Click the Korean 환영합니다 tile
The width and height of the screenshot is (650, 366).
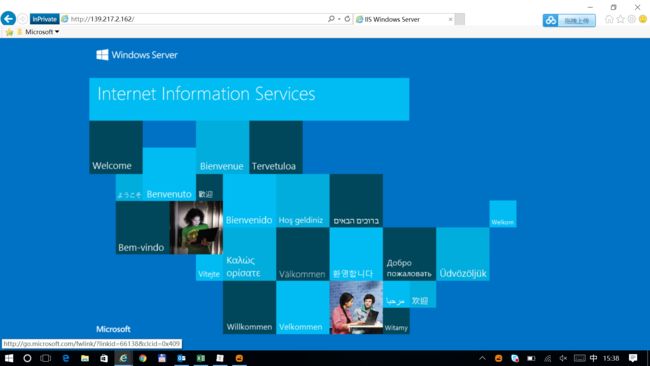click(x=356, y=254)
